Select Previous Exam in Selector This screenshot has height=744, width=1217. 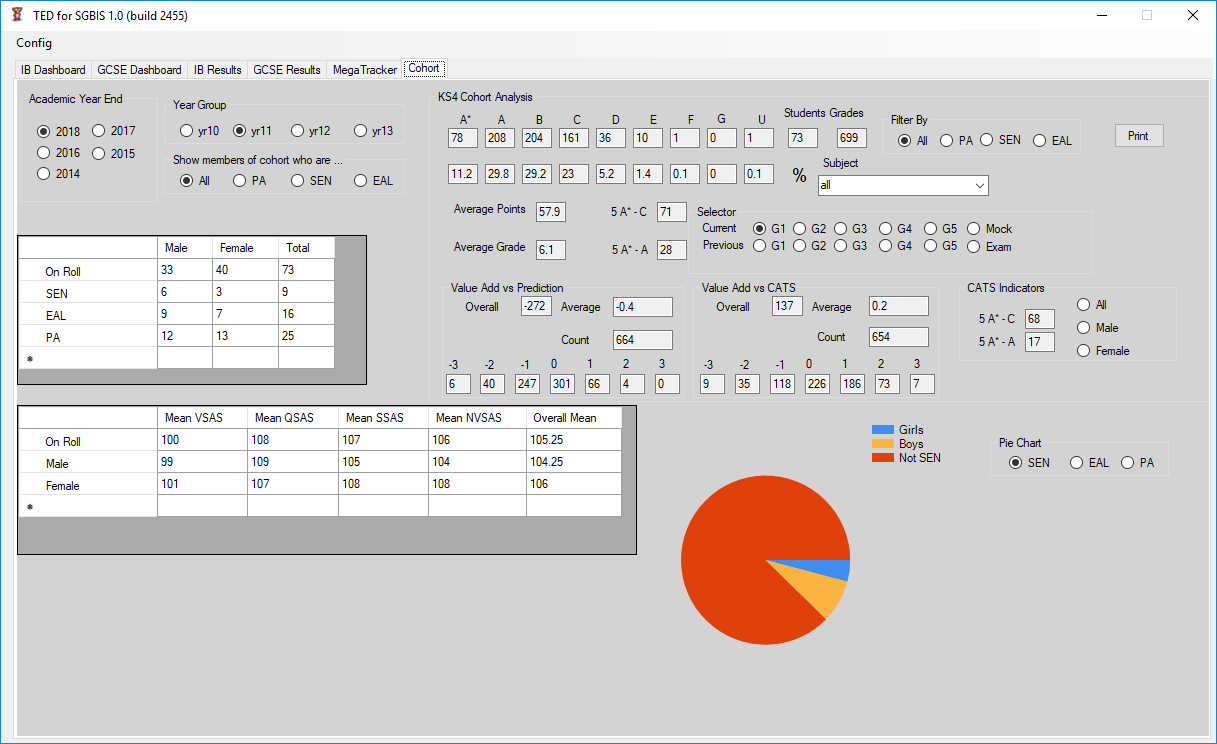pos(989,246)
